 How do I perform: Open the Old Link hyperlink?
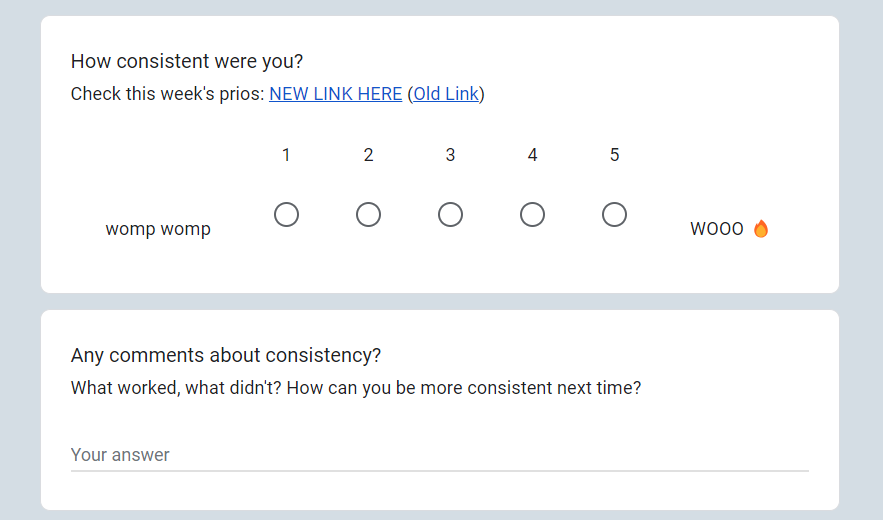[x=446, y=94]
